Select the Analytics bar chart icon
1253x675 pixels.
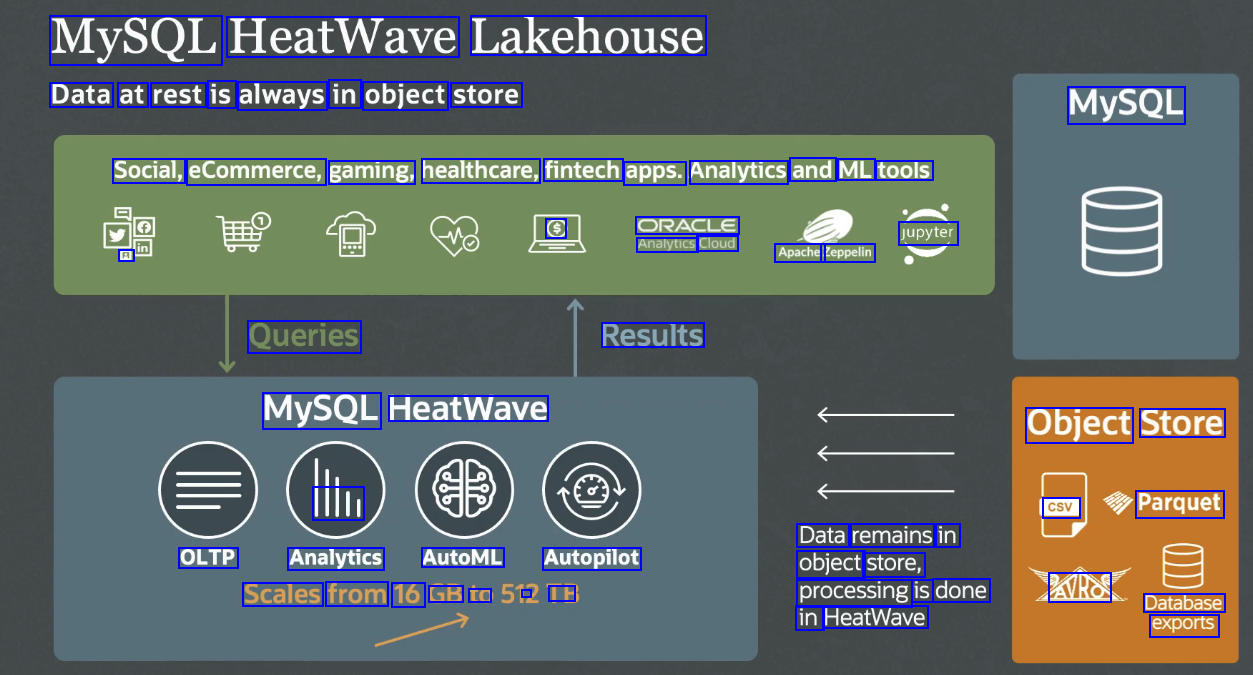[x=336, y=491]
